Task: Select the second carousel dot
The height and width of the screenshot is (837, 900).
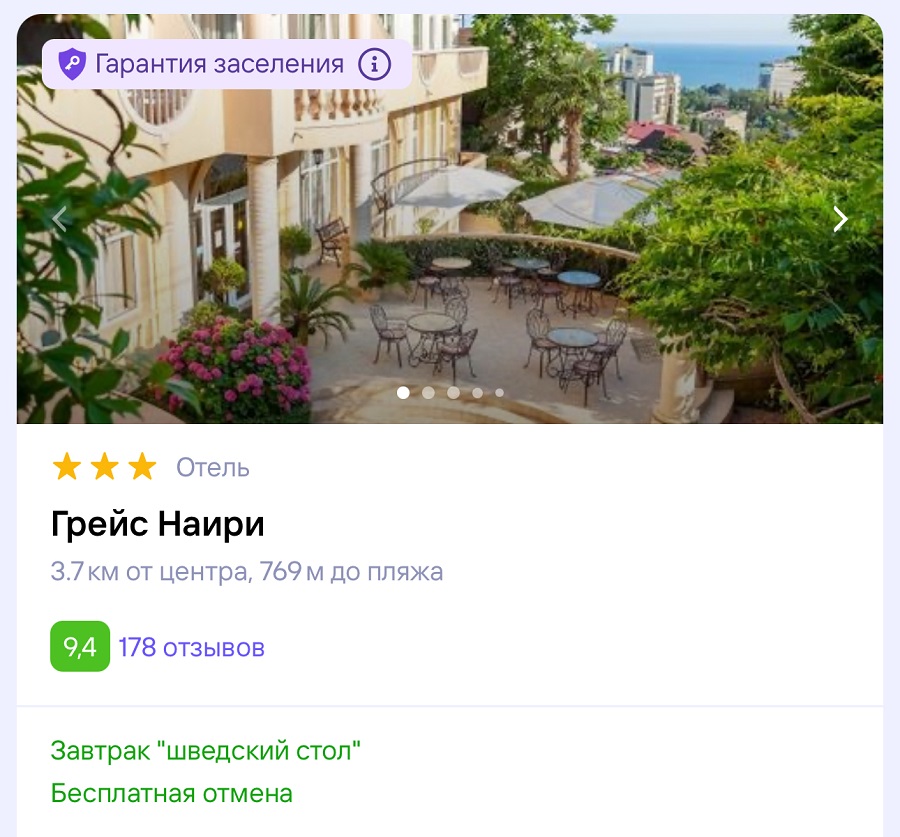Action: (428, 393)
